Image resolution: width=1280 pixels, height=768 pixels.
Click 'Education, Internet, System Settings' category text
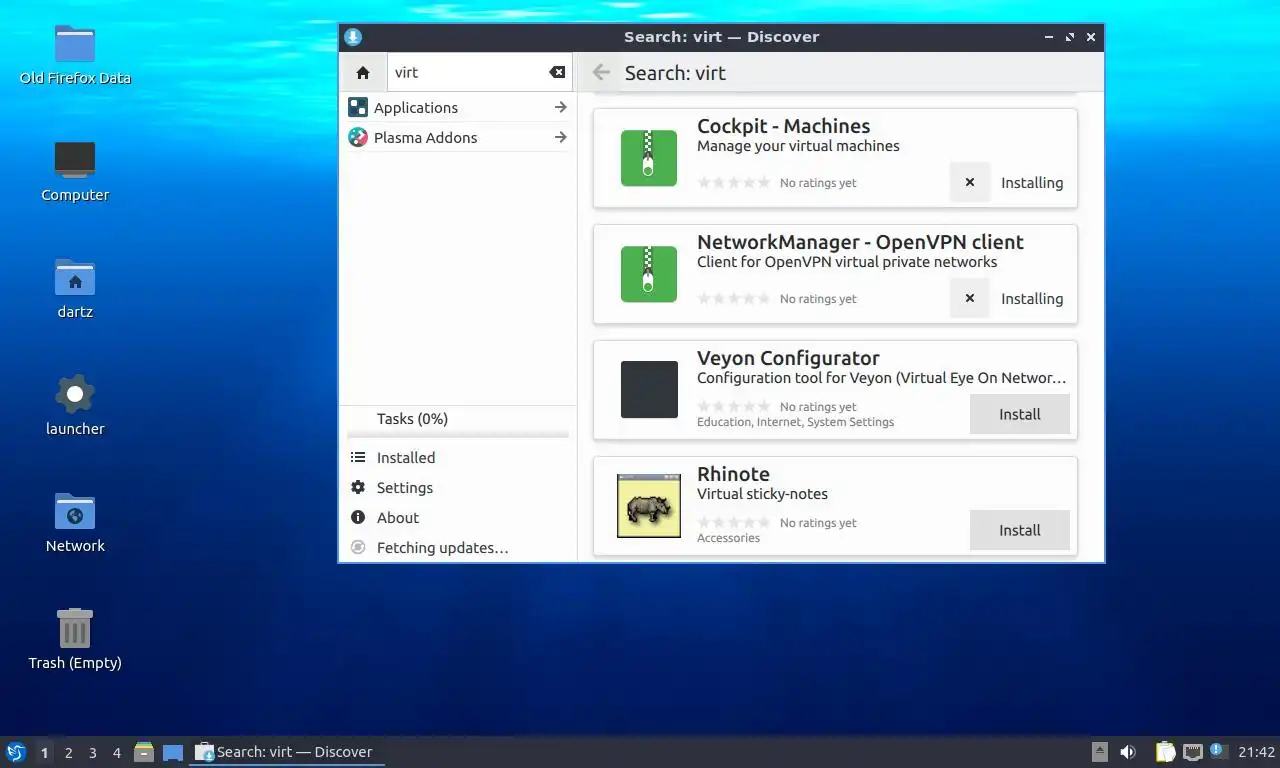(795, 422)
